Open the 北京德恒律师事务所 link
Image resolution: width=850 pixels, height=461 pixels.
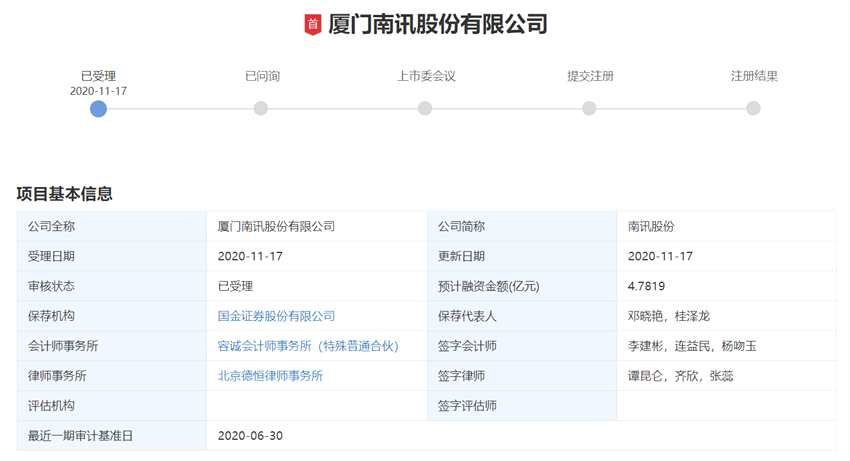[x=270, y=376]
